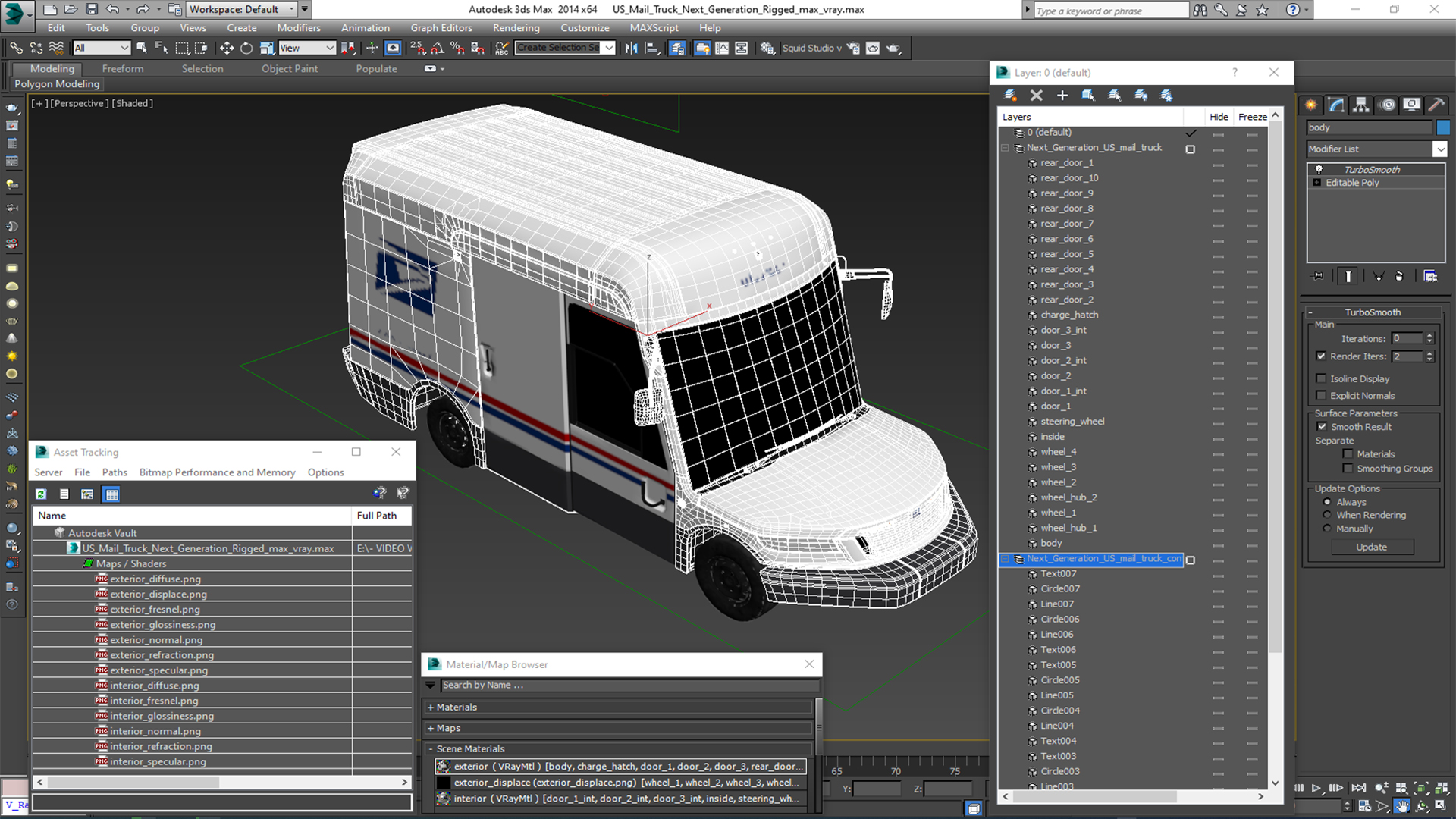1456x819 pixels.
Task: Click the Delete layer X icon
Action: coord(1036,95)
